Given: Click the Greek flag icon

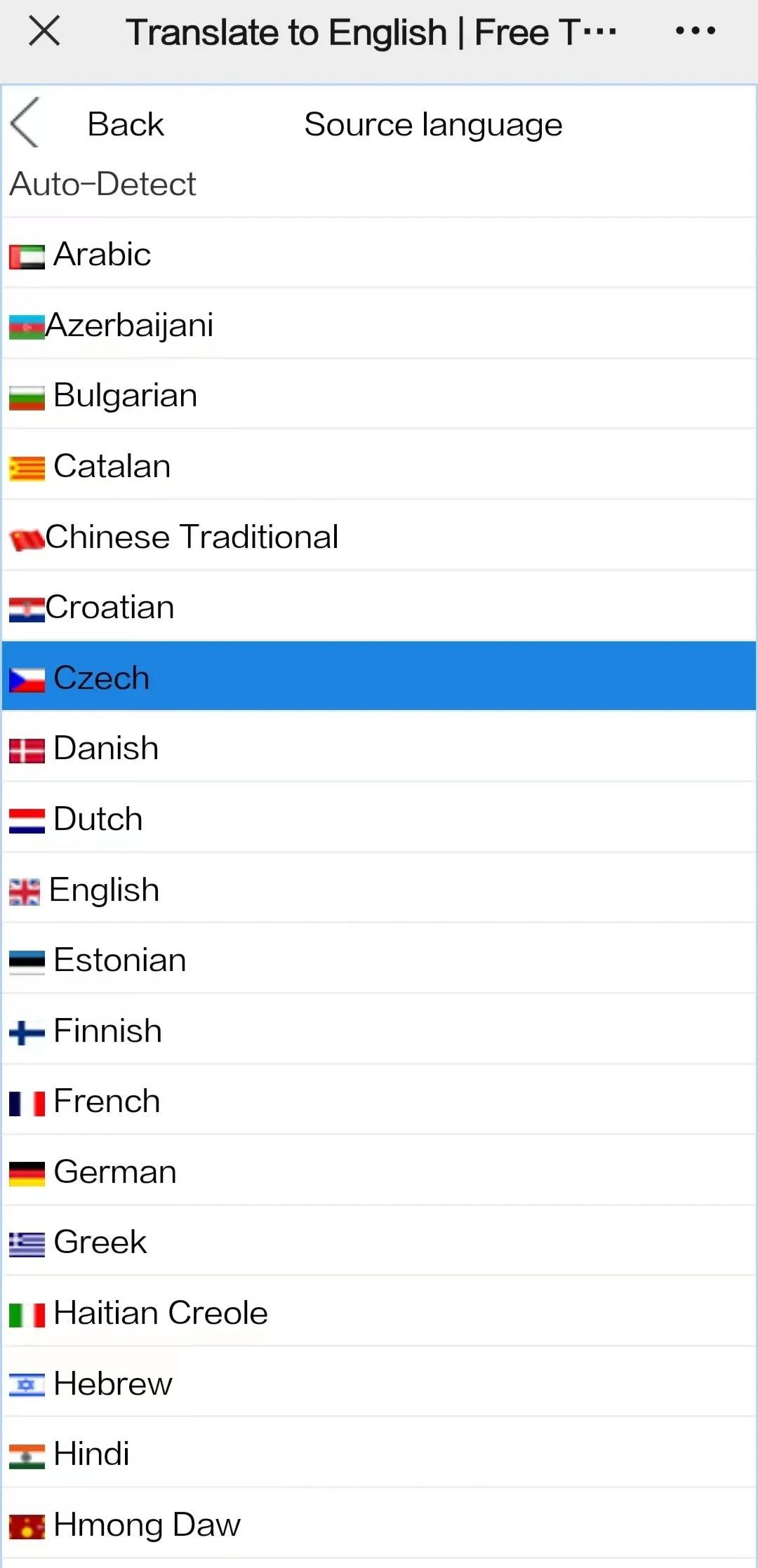Looking at the screenshot, I should click(26, 1242).
